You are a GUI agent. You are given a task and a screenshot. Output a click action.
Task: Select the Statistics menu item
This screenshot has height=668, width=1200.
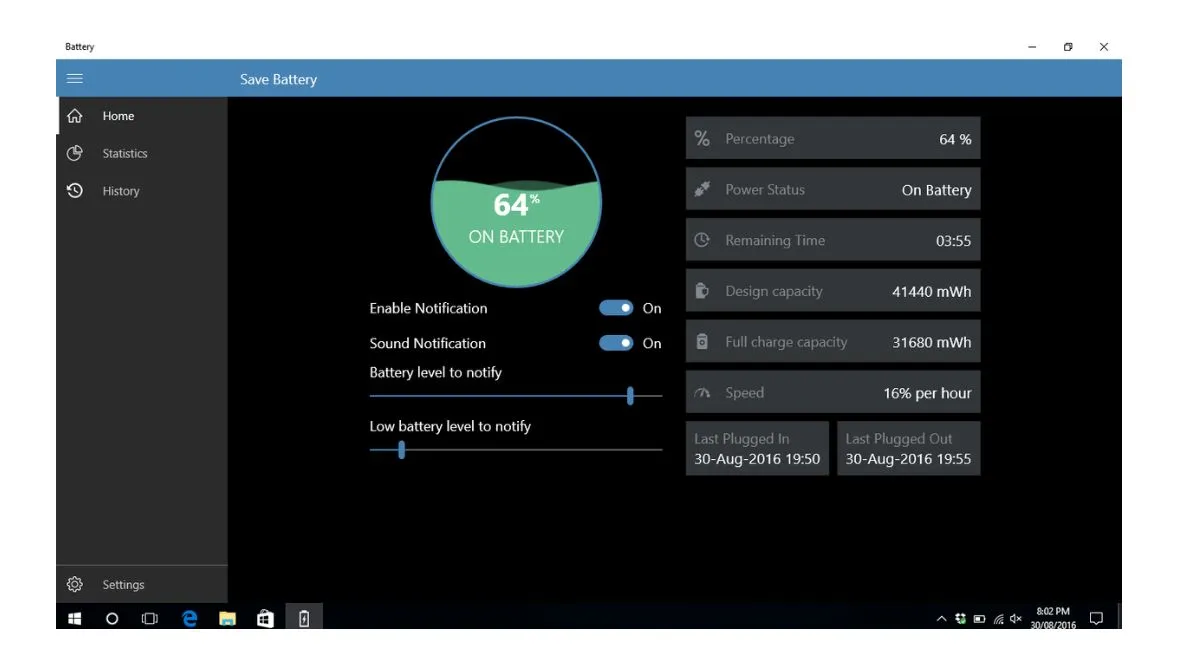(x=125, y=154)
